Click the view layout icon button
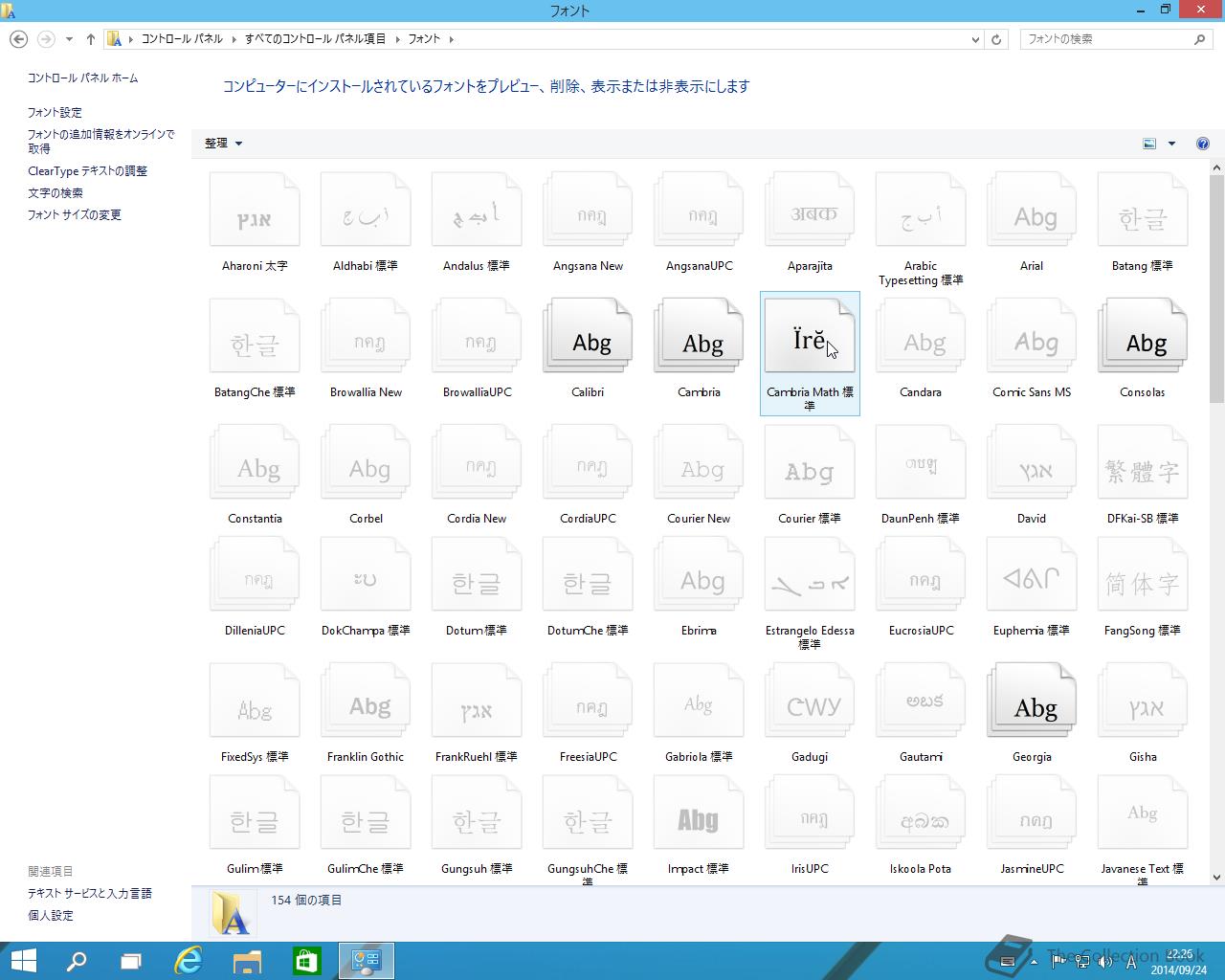The image size is (1225, 980). click(x=1149, y=144)
